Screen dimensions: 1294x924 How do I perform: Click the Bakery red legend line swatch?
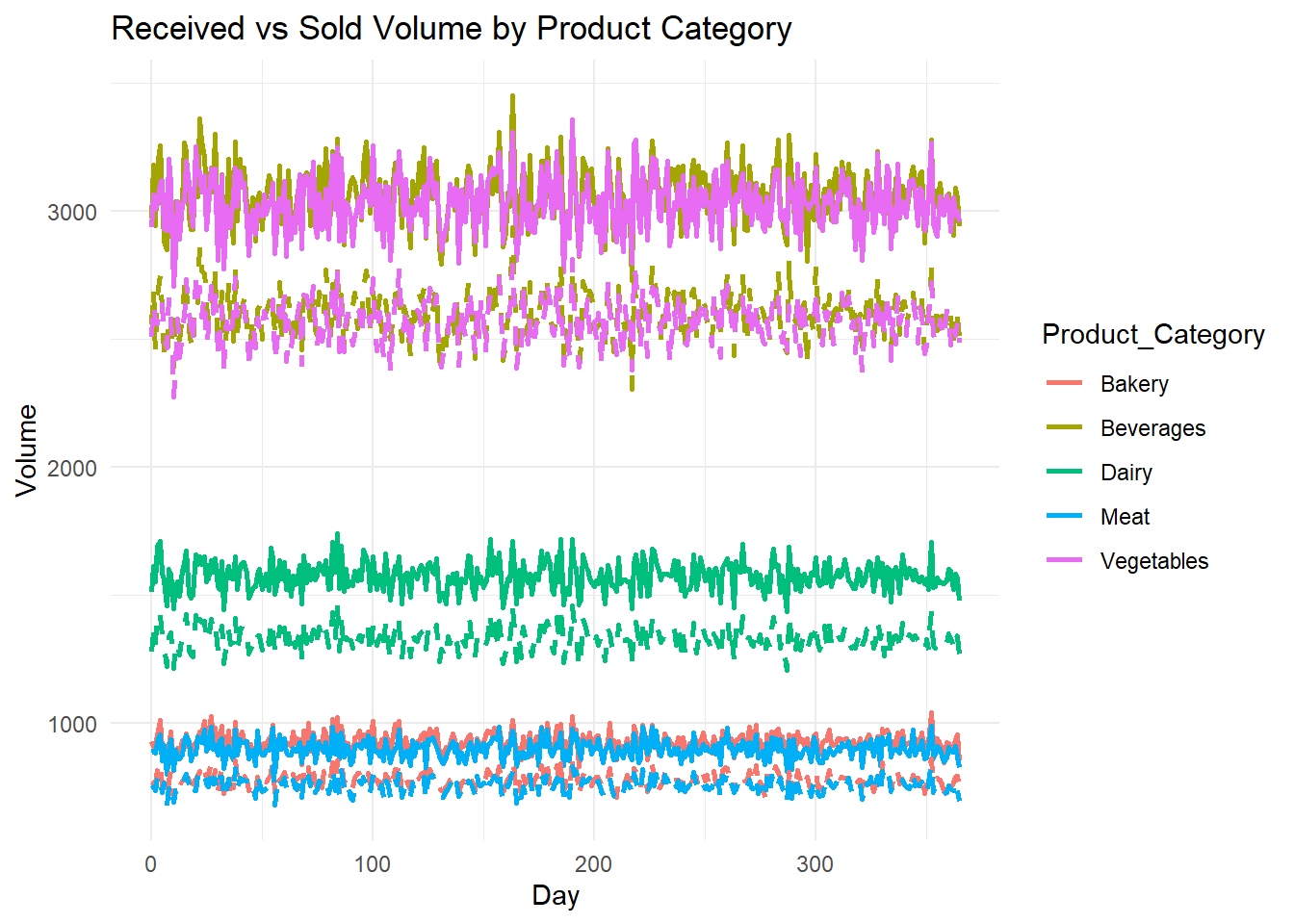(x=1064, y=384)
